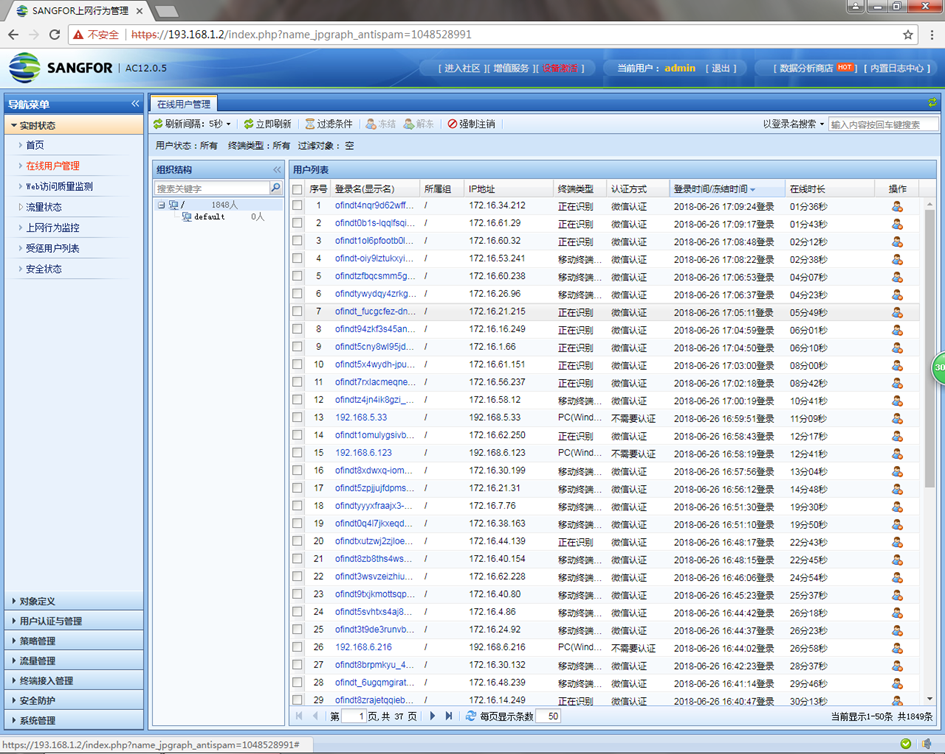This screenshot has width=945, height=754.
Task: Click the 每页显示条数 page size field
Action: [548, 716]
